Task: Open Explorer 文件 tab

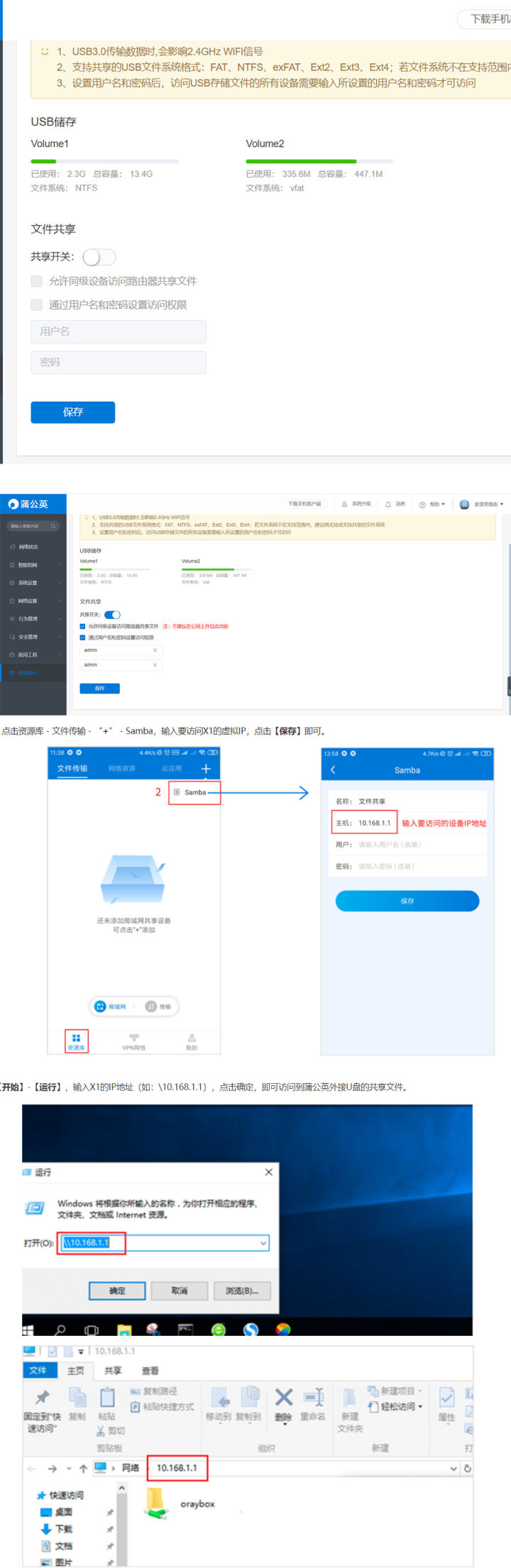Action: pyautogui.click(x=38, y=1371)
